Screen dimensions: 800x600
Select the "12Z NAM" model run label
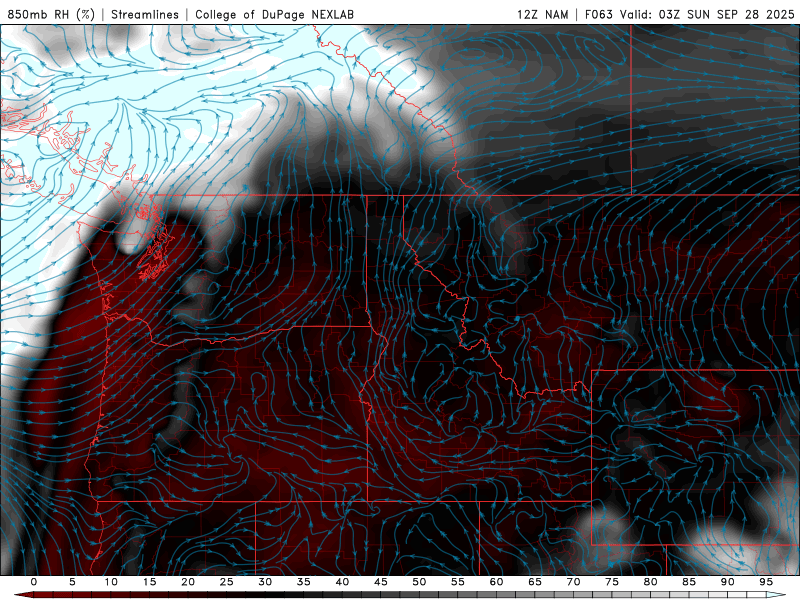point(542,14)
